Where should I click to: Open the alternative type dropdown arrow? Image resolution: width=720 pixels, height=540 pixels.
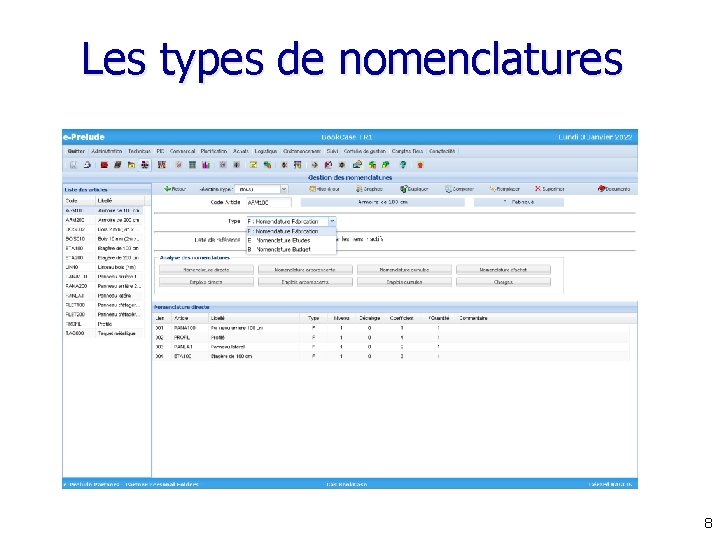click(284, 189)
